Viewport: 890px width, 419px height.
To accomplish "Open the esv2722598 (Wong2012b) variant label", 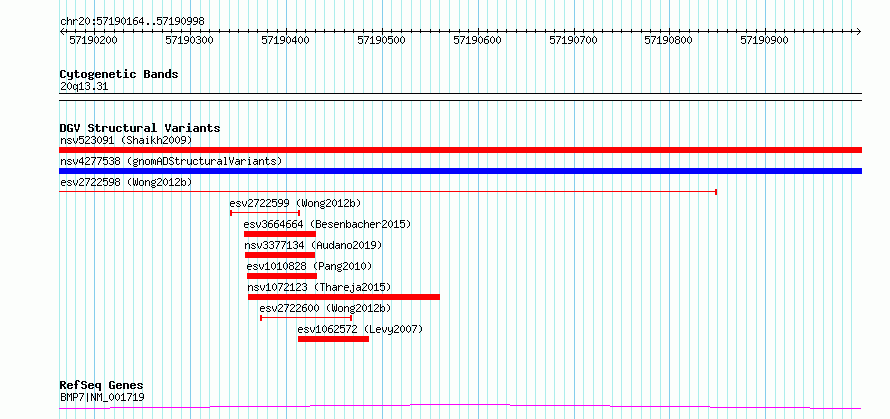I will coord(126,182).
